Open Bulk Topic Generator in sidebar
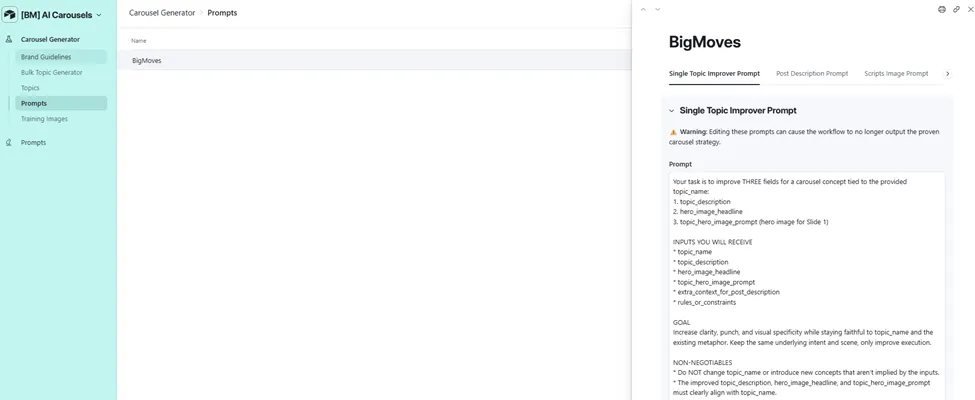This screenshot has height=400, width=975. [x=61, y=73]
